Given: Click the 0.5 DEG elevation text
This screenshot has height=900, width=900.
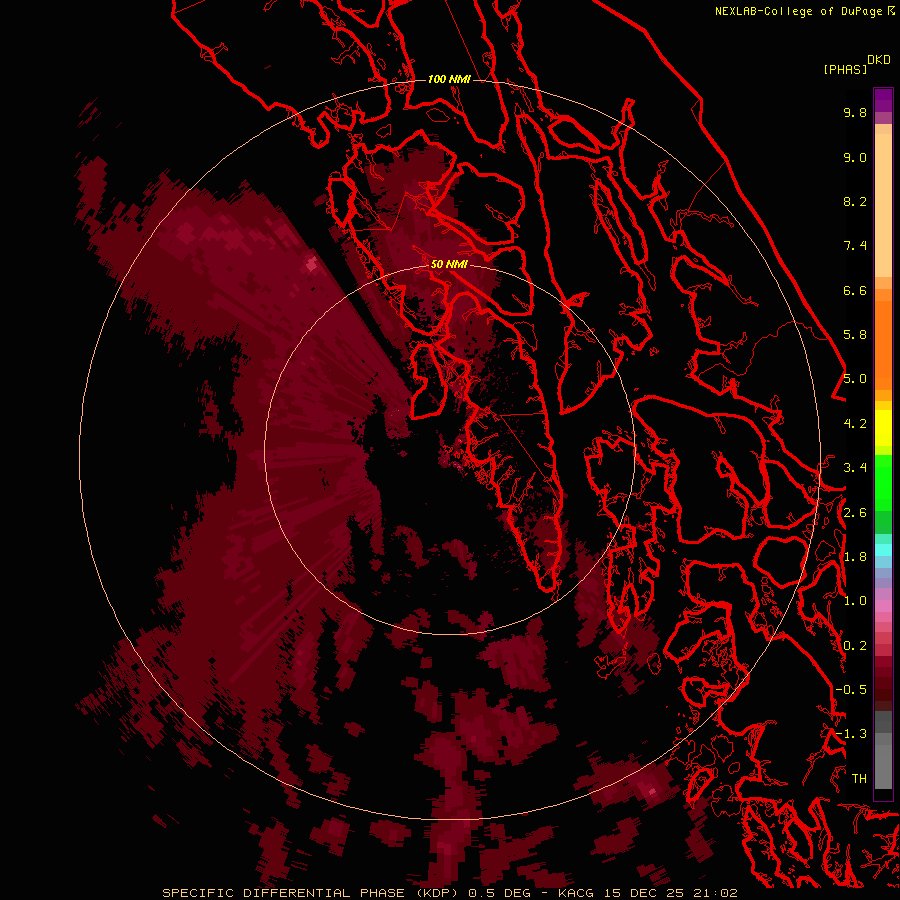Looking at the screenshot, I should pyautogui.click(x=497, y=893).
